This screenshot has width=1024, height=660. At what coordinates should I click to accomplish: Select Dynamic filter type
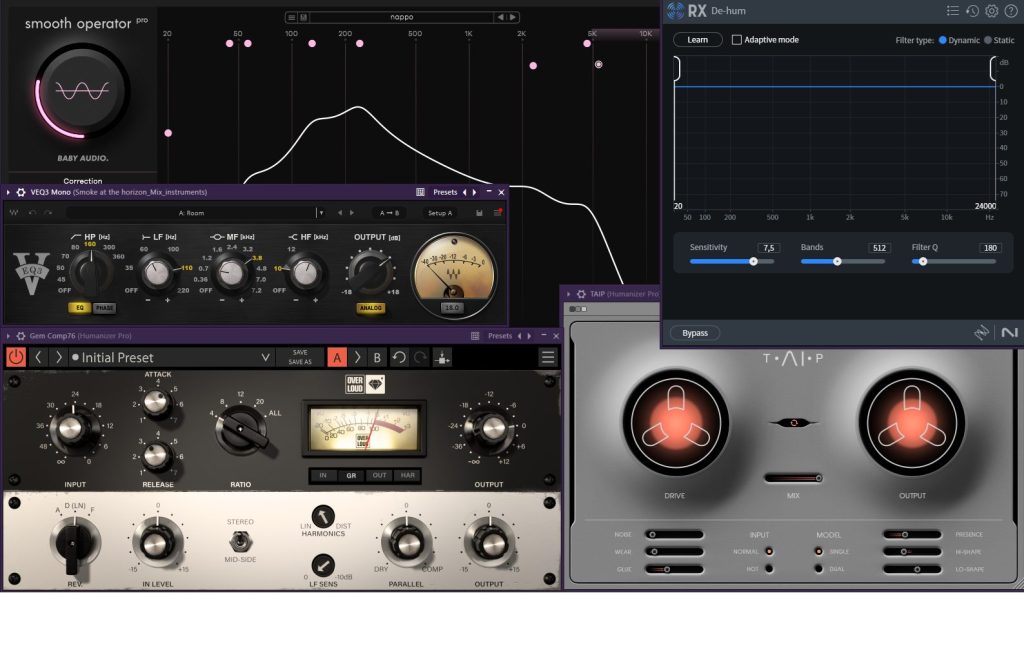click(x=942, y=40)
